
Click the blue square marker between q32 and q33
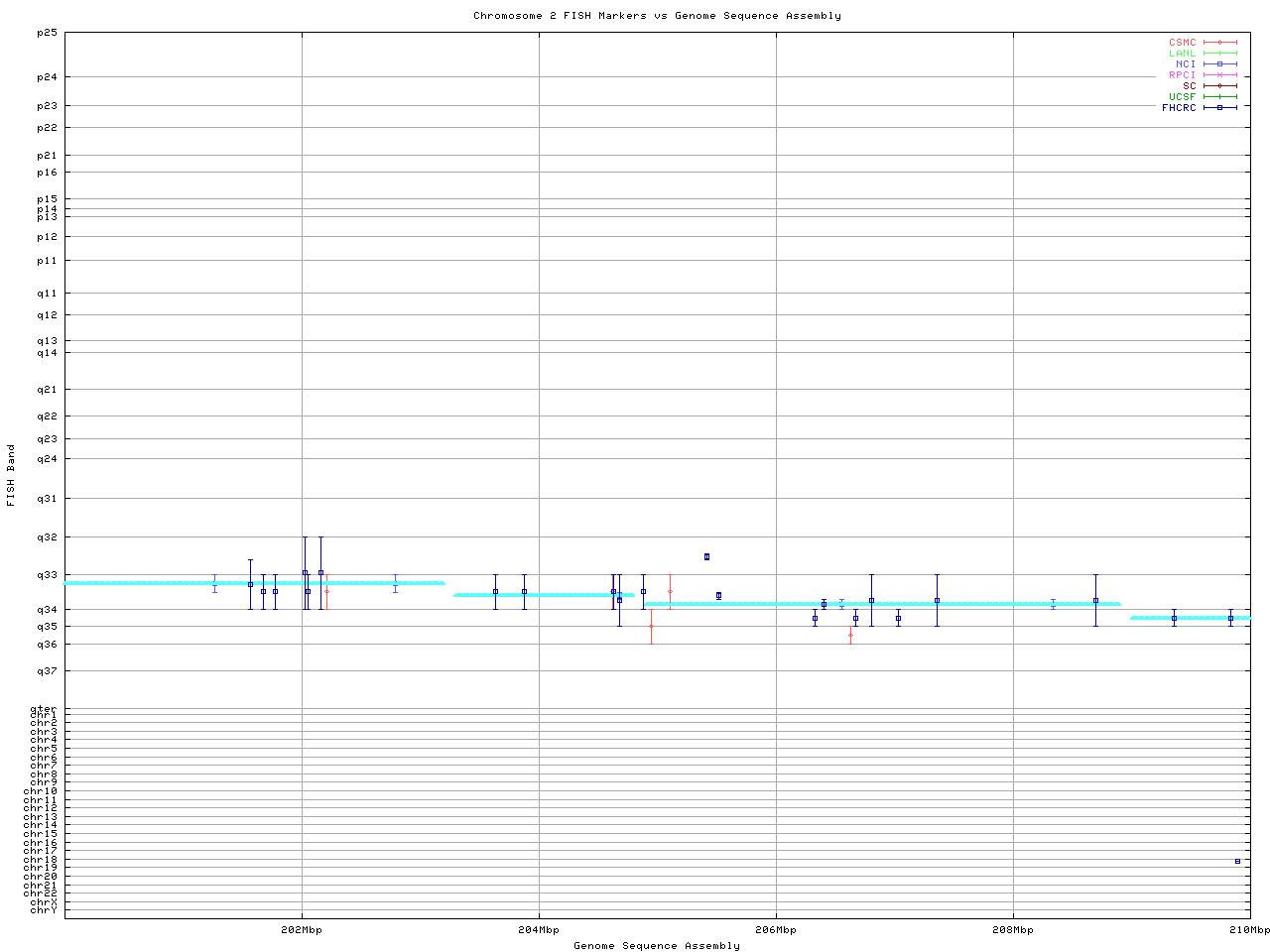[x=706, y=556]
